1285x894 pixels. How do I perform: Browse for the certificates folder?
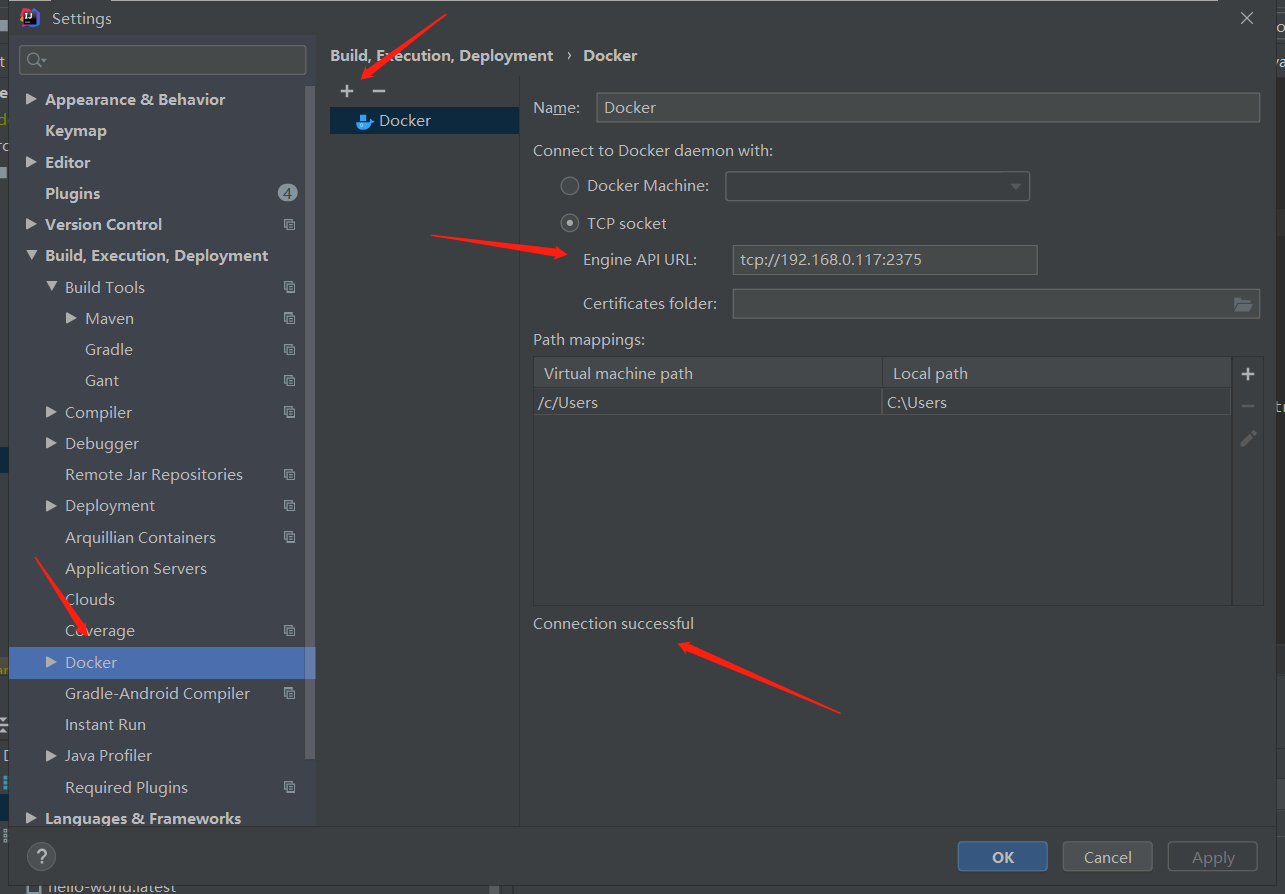[1243, 304]
